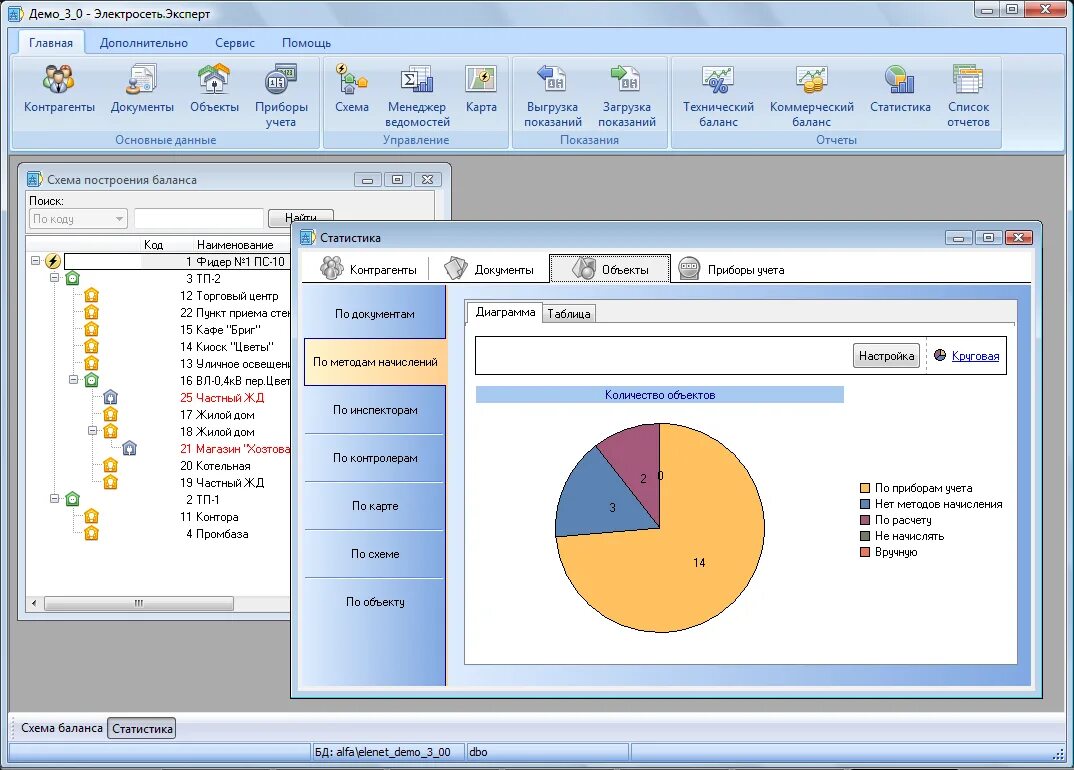Select Контрагенты tab in Статистика window

pos(369,269)
